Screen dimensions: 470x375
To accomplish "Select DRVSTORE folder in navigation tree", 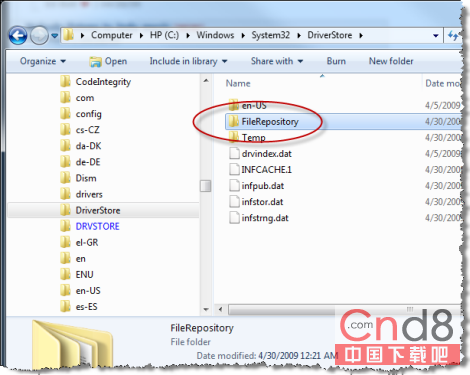I will [97, 226].
